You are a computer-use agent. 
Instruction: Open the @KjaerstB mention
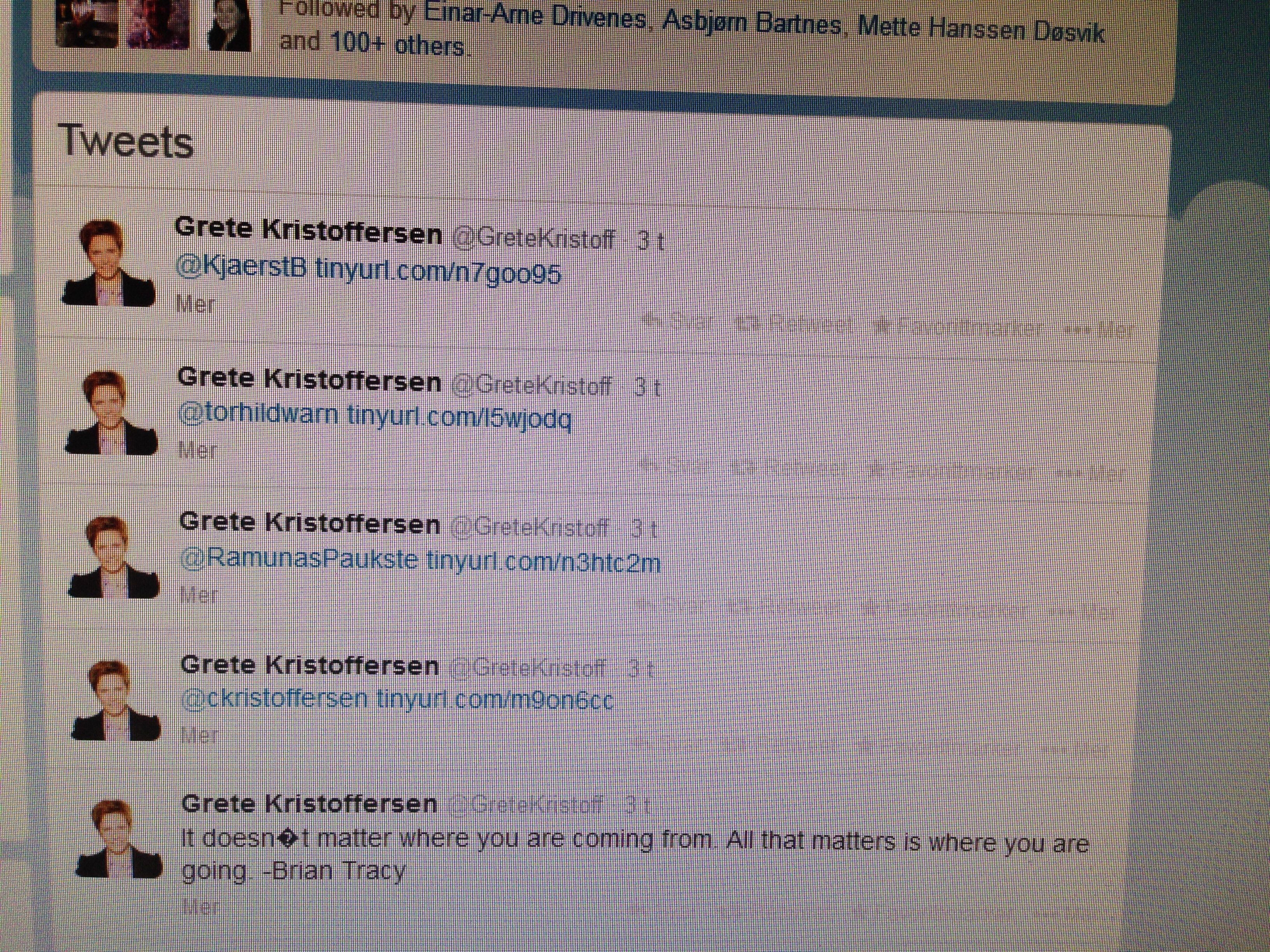point(241,268)
